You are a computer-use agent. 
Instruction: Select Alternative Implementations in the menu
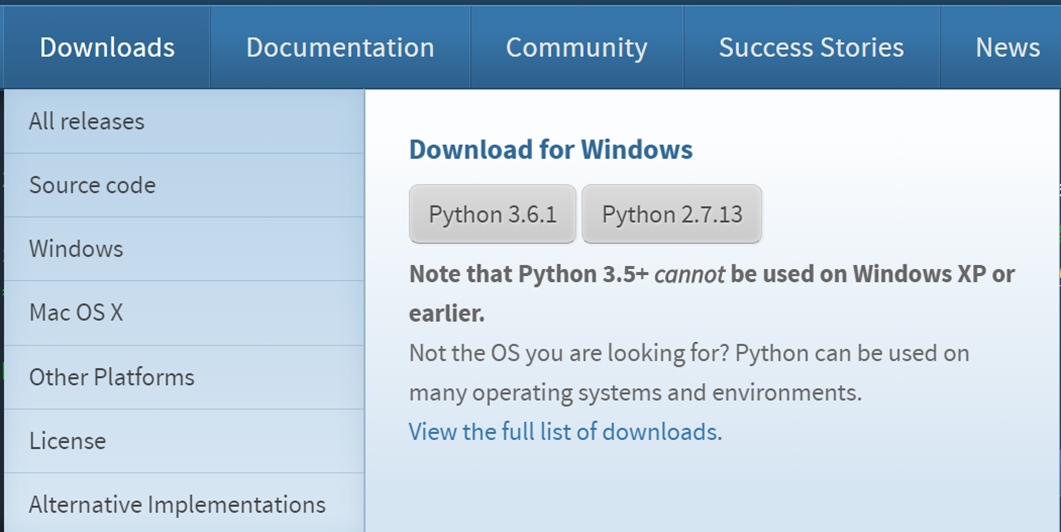click(x=184, y=504)
